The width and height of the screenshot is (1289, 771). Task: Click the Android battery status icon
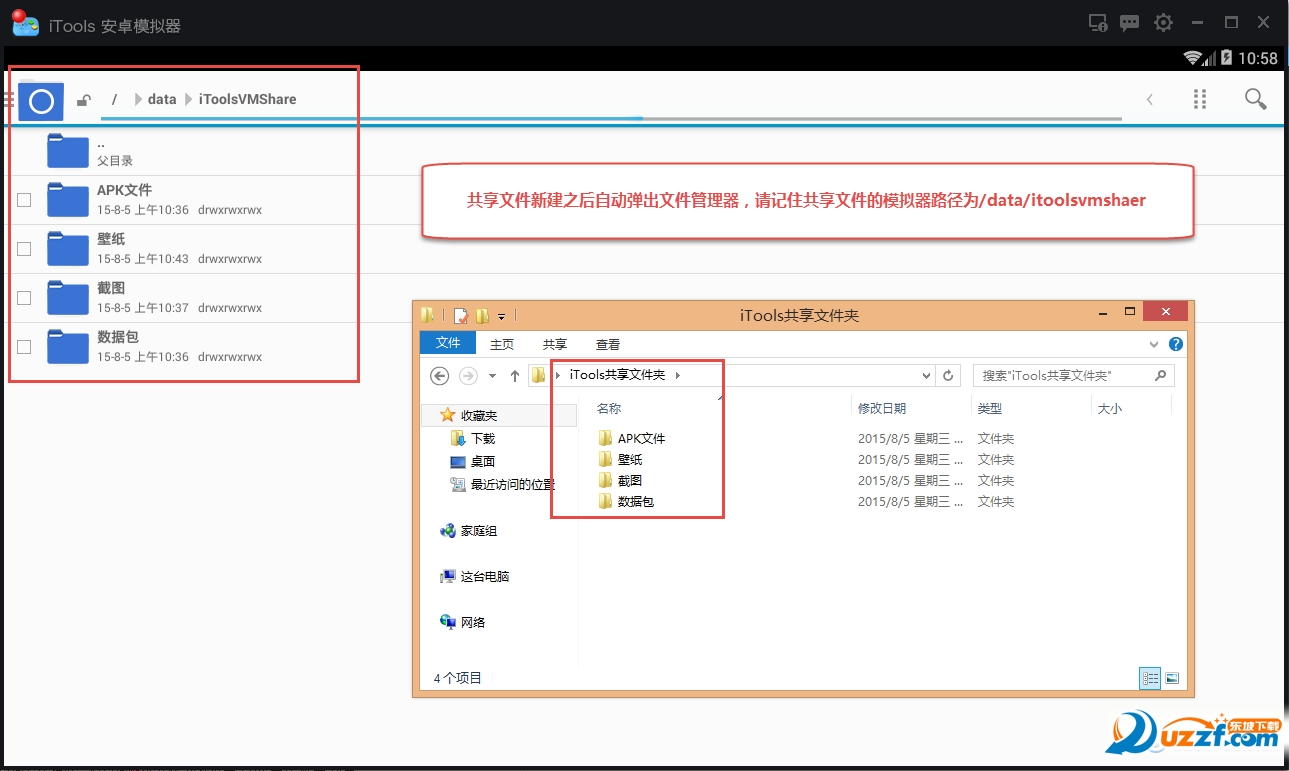point(1226,58)
